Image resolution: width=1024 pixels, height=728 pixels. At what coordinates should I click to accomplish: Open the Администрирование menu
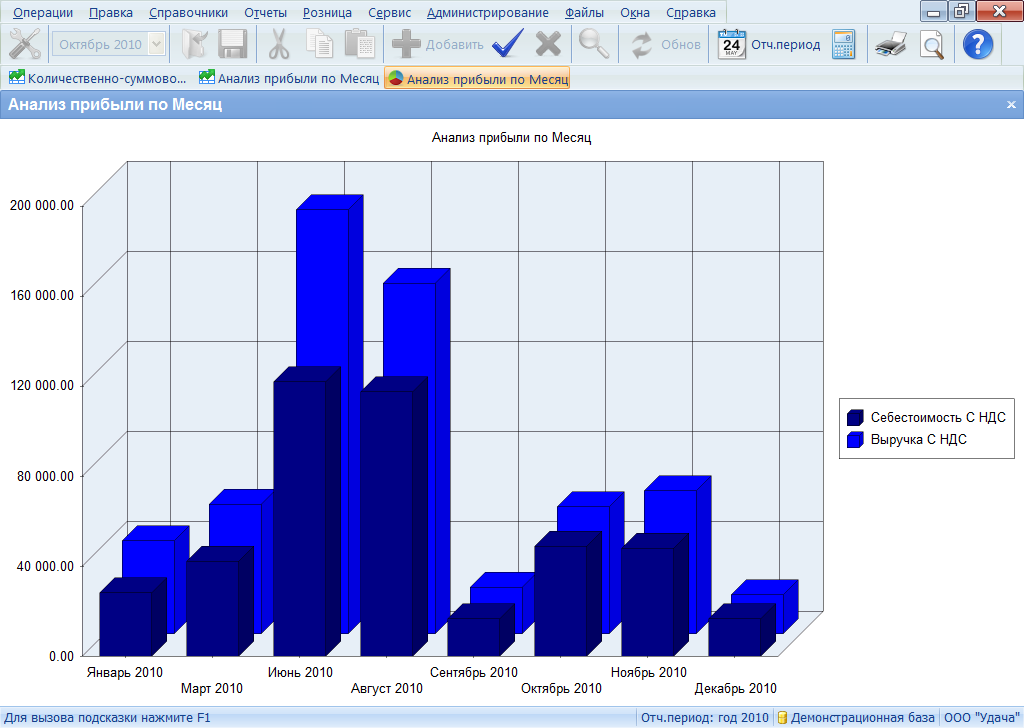click(487, 13)
